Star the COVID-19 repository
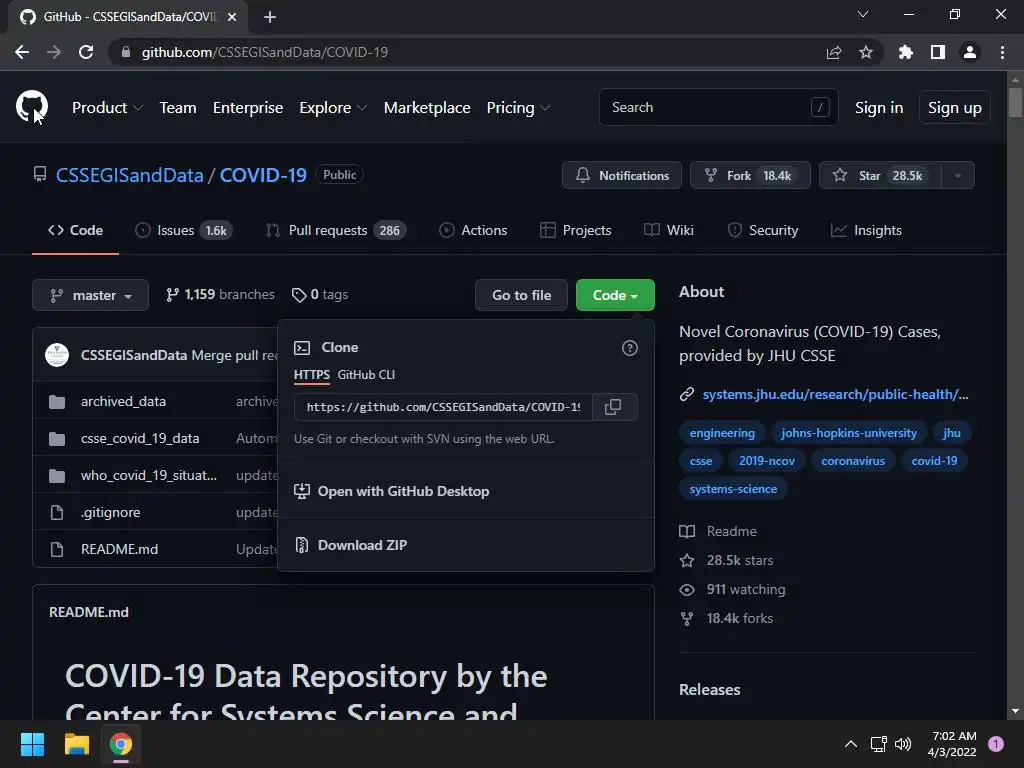This screenshot has height=768, width=1024. [x=880, y=175]
